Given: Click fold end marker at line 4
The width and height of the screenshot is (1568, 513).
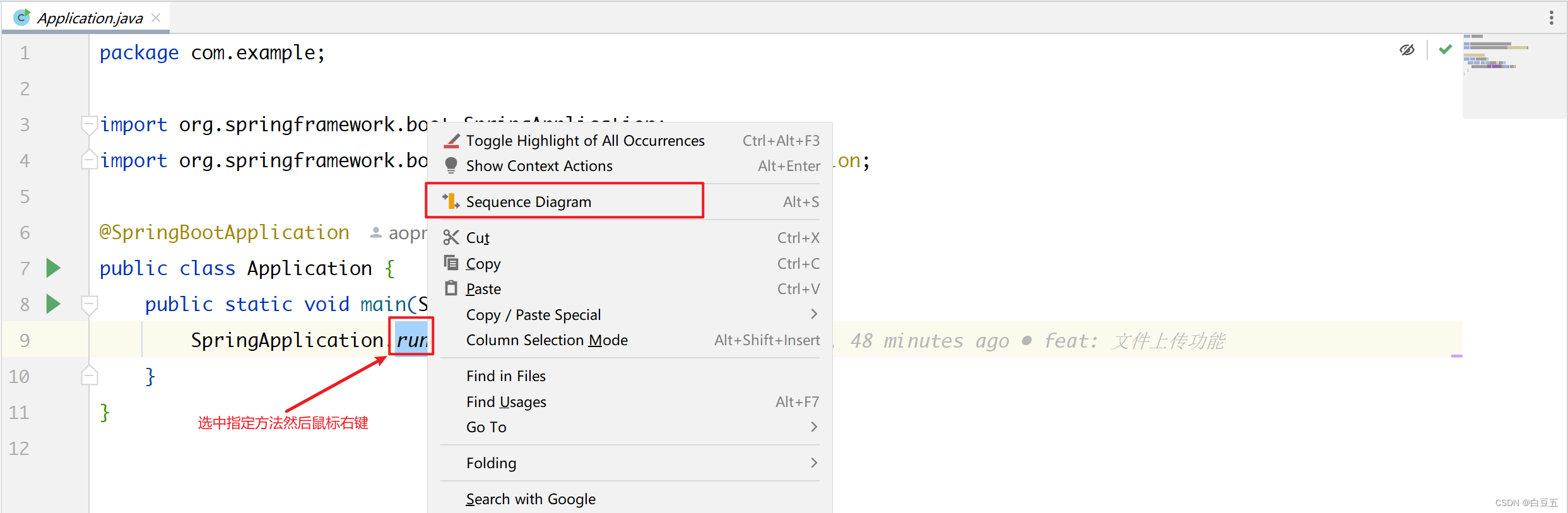Looking at the screenshot, I should (x=90, y=160).
